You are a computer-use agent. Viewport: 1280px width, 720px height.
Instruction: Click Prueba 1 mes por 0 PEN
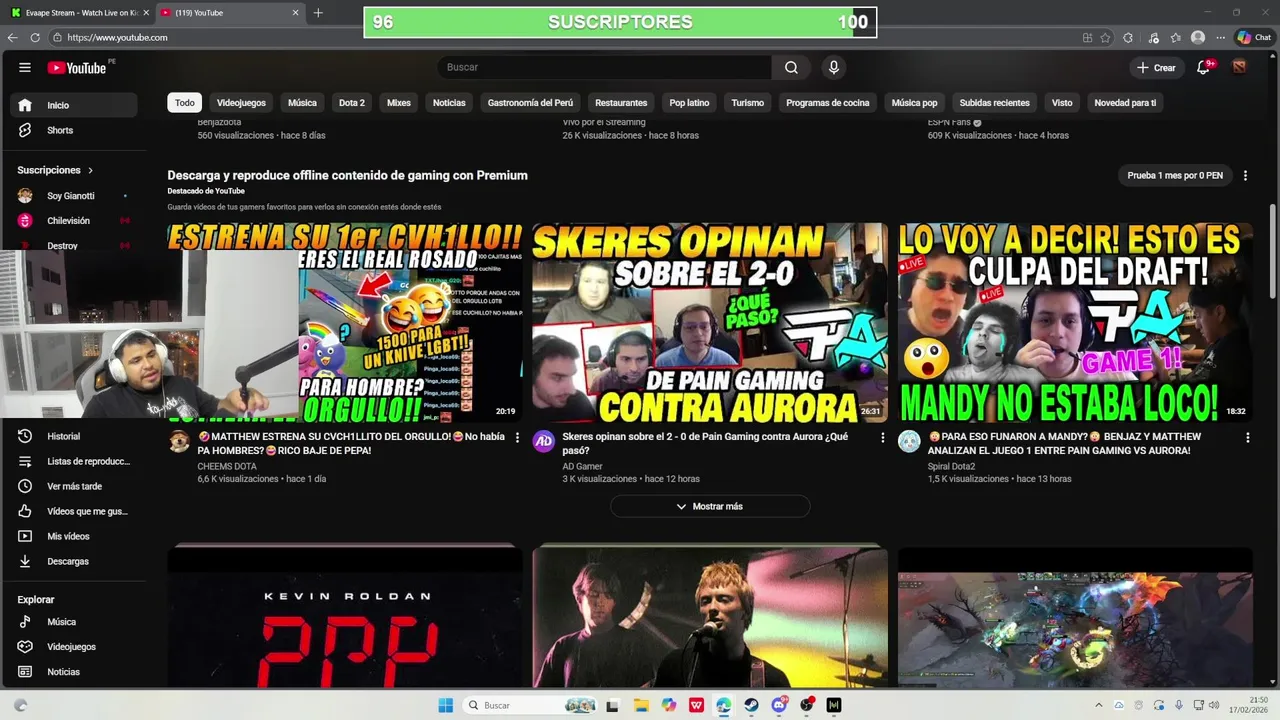(1175, 175)
